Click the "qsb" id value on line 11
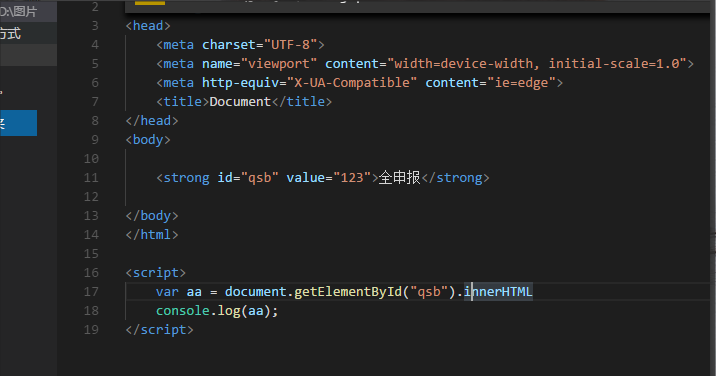This screenshot has width=716, height=376. tap(259, 178)
